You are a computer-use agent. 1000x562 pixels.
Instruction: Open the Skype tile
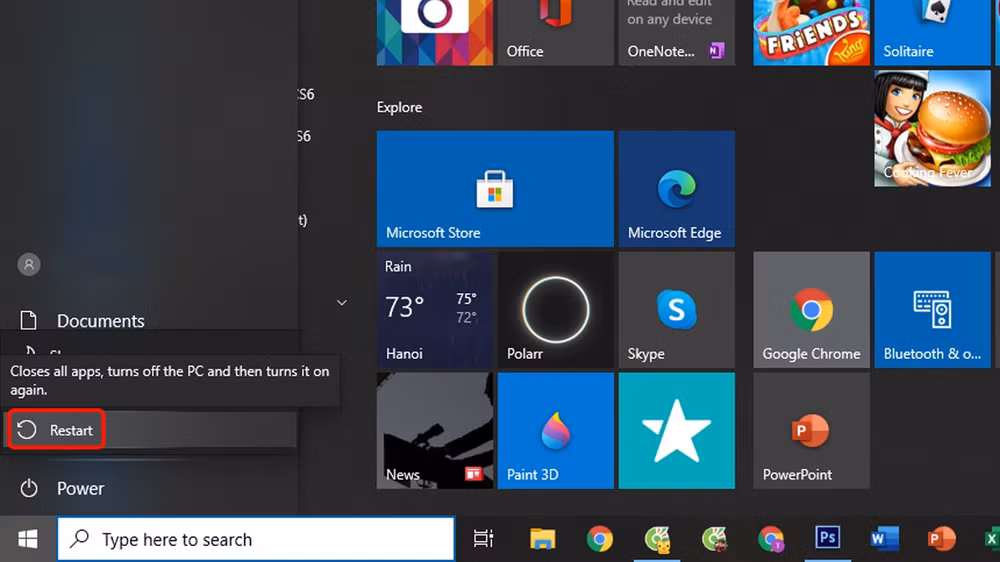pyautogui.click(x=677, y=310)
